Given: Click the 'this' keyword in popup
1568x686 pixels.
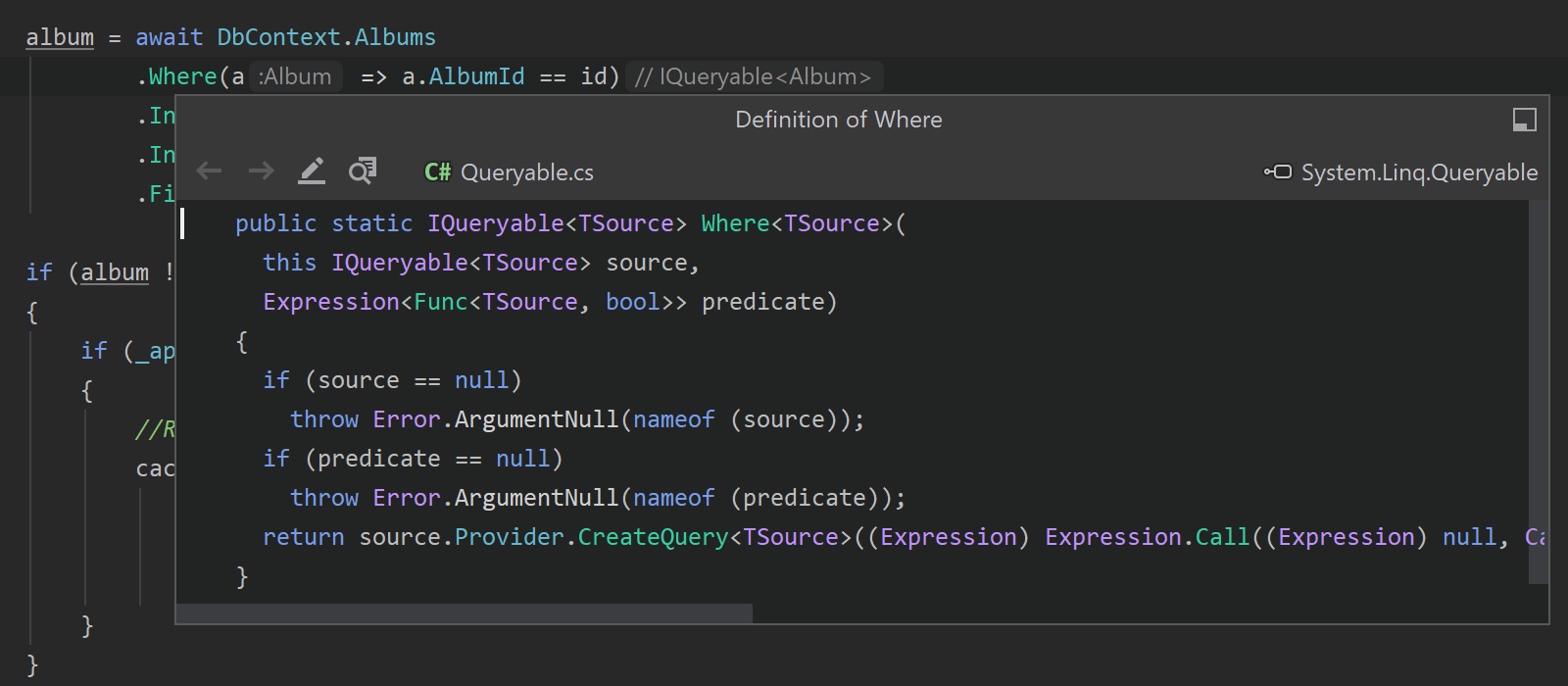Looking at the screenshot, I should tap(289, 263).
